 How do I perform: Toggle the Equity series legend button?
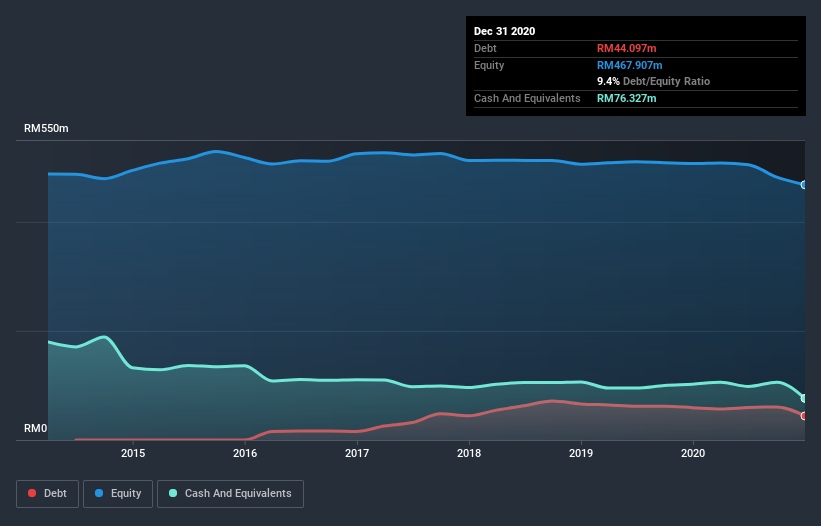[118, 494]
